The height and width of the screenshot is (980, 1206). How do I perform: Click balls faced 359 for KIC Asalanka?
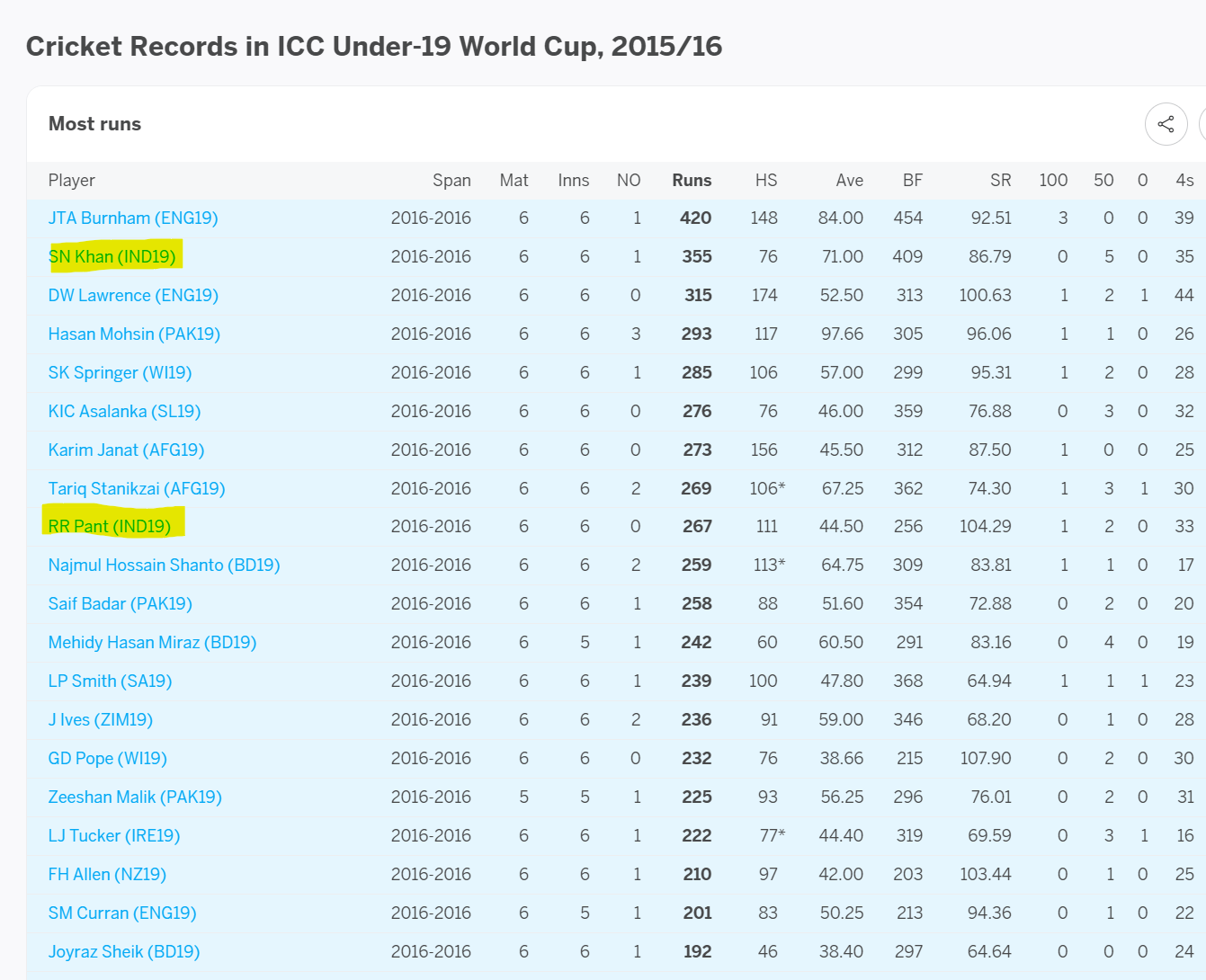[x=907, y=411]
